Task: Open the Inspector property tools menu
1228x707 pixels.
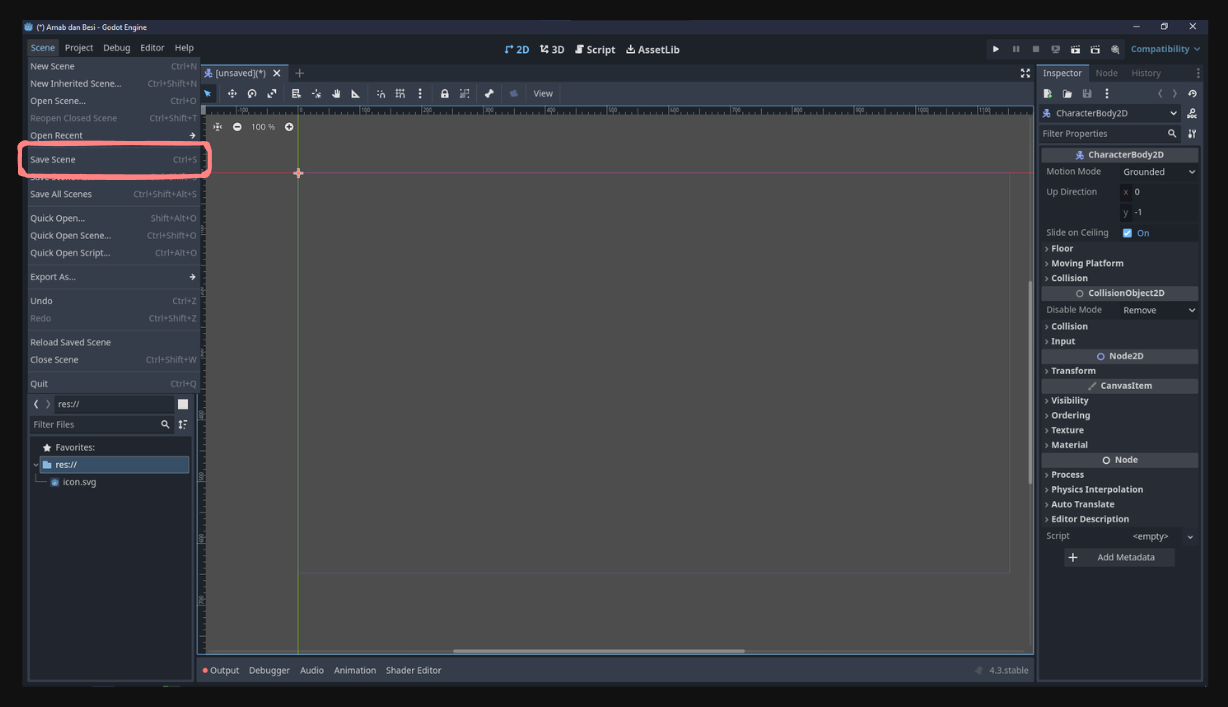Action: pyautogui.click(x=1192, y=133)
